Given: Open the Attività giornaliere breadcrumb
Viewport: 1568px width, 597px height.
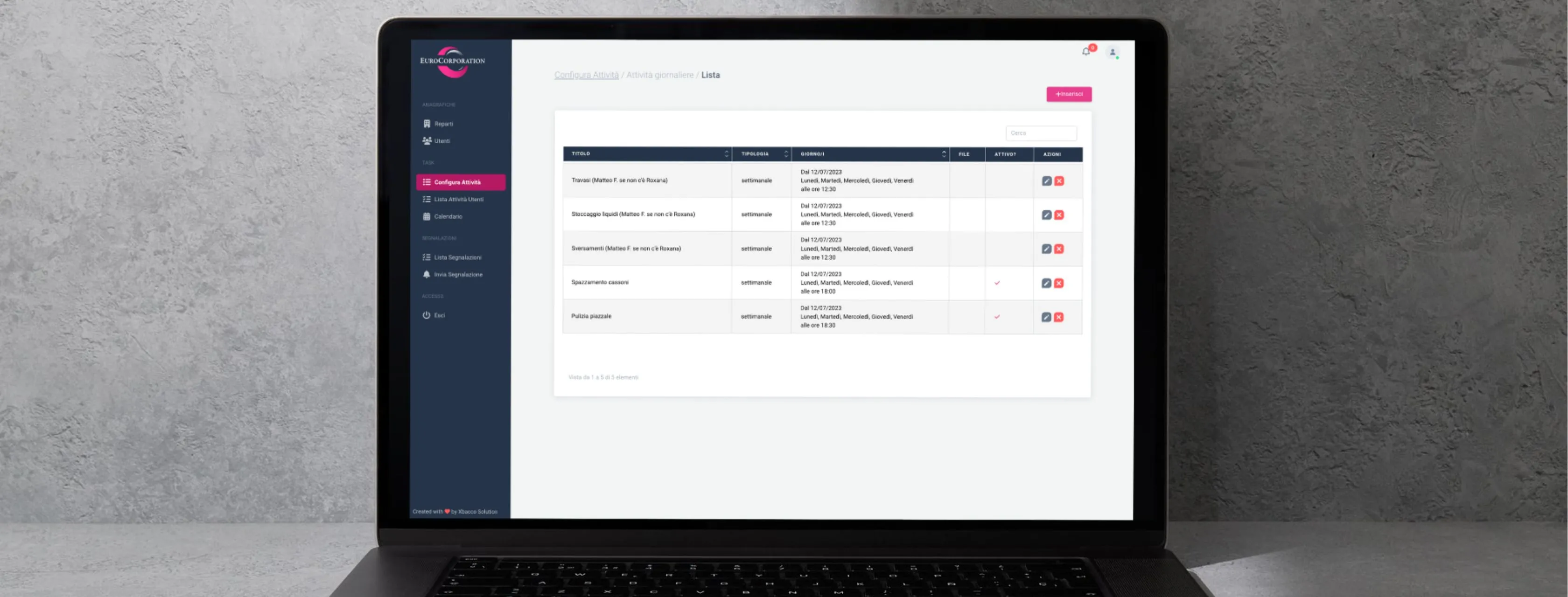Looking at the screenshot, I should point(661,75).
